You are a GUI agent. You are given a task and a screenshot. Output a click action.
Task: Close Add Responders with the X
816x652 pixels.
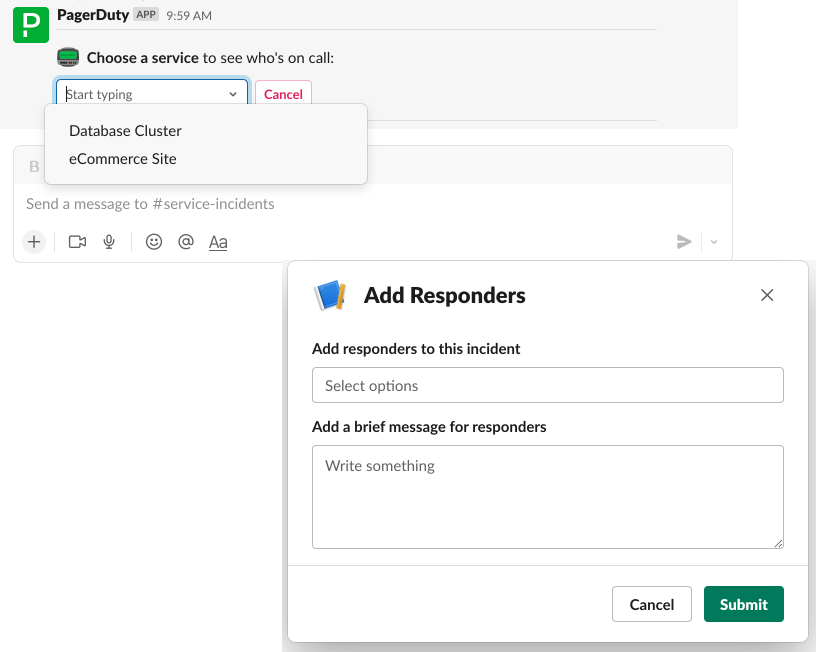pyautogui.click(x=767, y=295)
